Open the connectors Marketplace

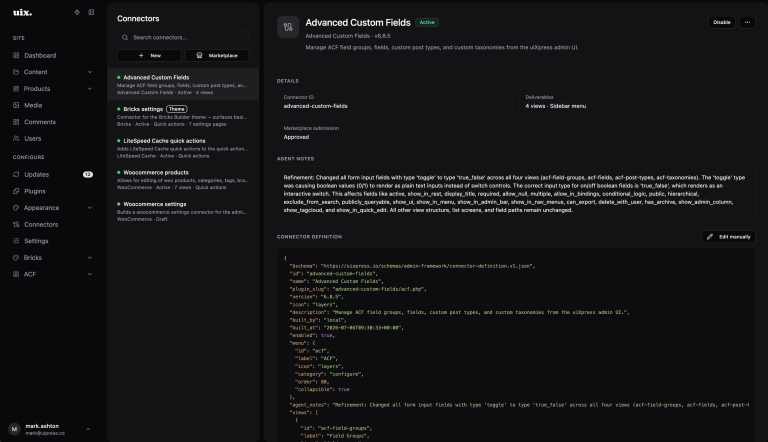[x=216, y=55]
